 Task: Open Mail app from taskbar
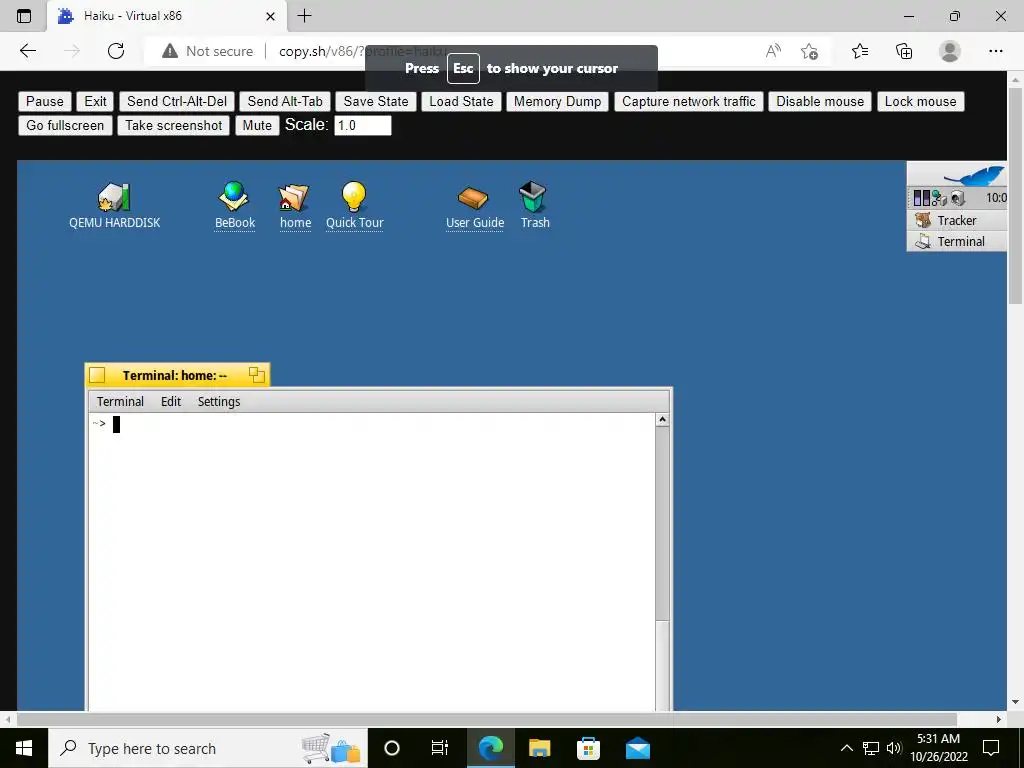coord(637,748)
